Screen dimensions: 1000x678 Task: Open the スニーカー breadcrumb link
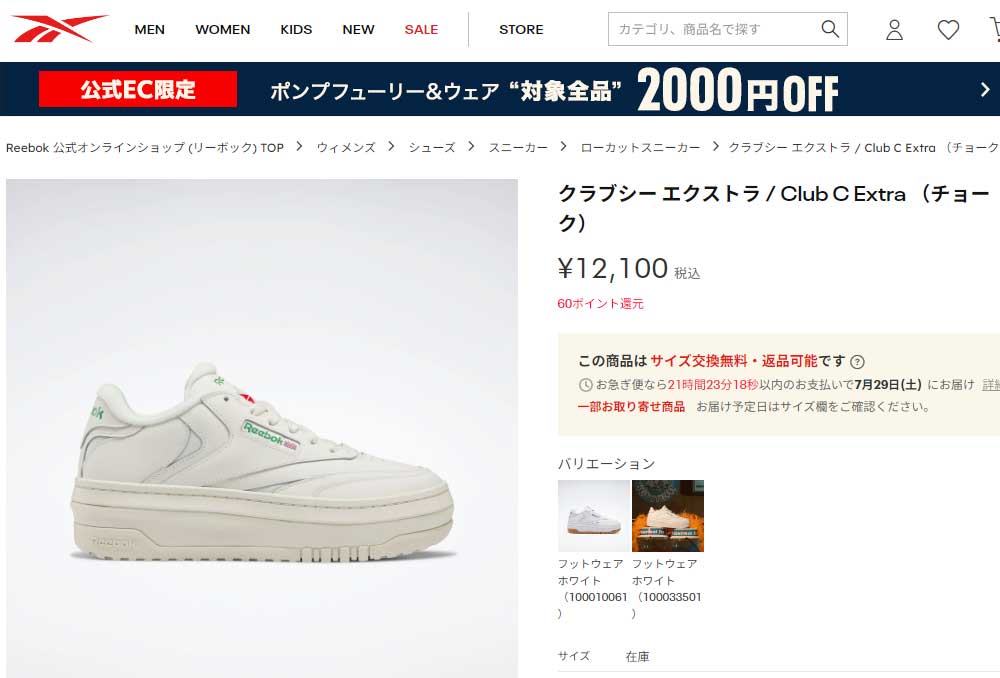pyautogui.click(x=518, y=147)
